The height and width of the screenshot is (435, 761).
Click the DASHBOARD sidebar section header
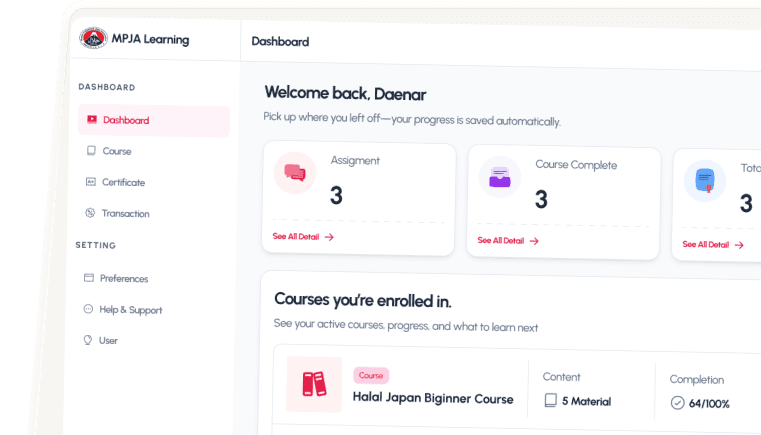(x=107, y=87)
